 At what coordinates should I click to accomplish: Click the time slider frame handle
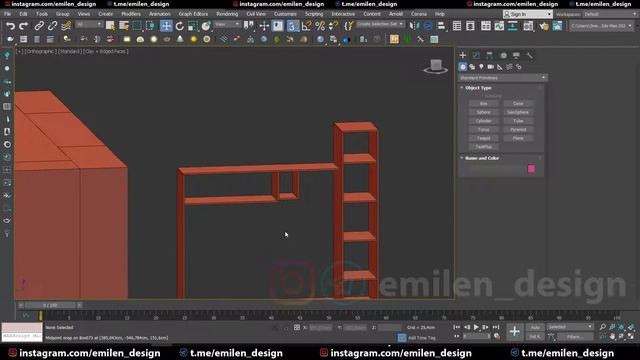point(50,305)
